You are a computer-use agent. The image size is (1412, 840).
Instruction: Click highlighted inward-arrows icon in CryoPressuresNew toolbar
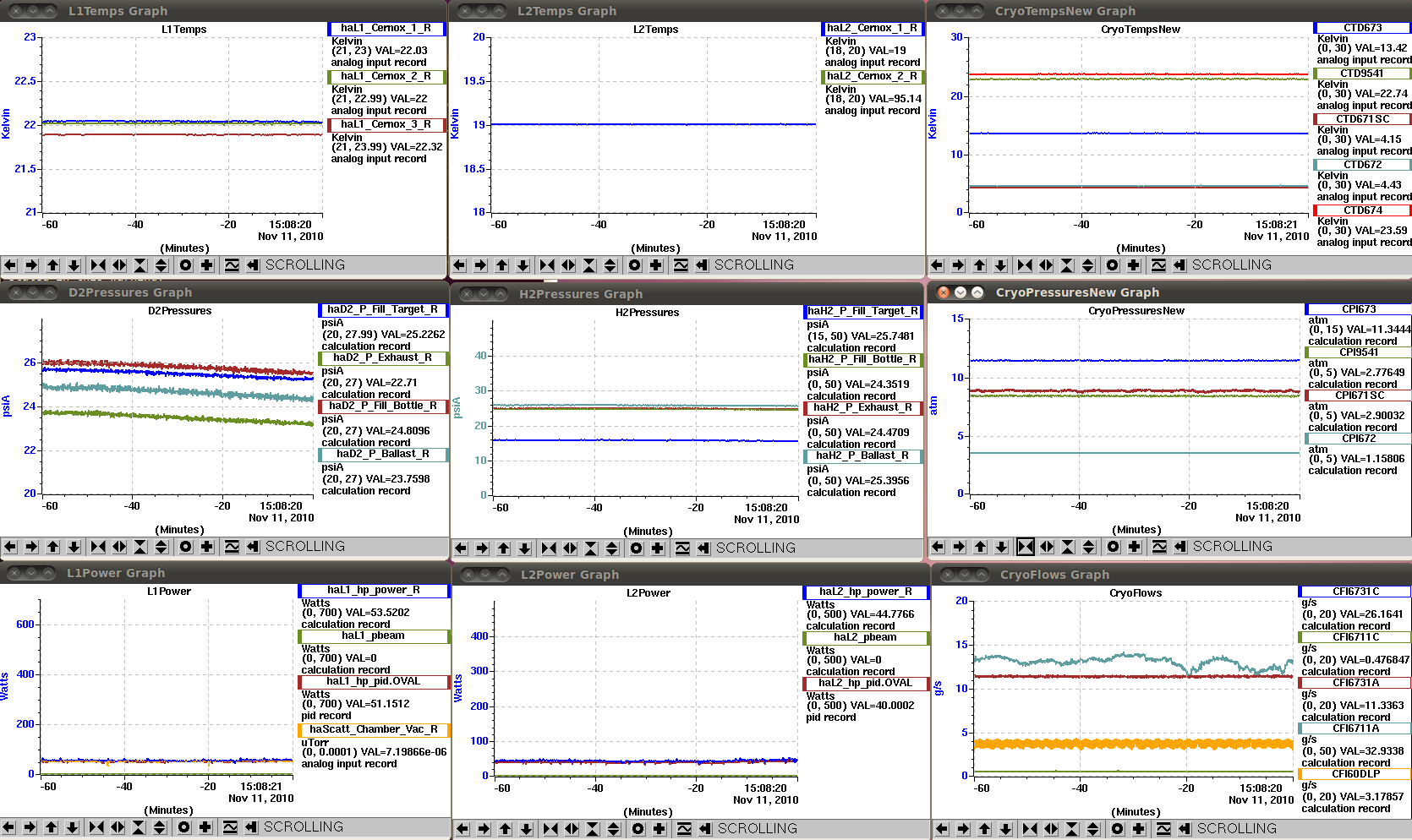click(1026, 547)
